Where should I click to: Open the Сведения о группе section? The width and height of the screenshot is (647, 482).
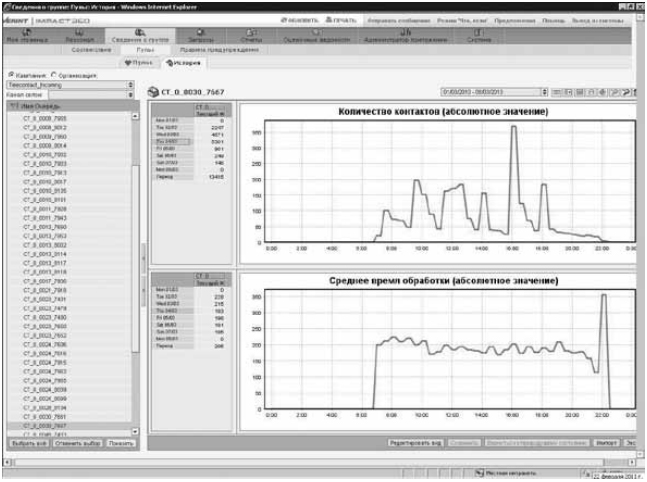click(140, 36)
